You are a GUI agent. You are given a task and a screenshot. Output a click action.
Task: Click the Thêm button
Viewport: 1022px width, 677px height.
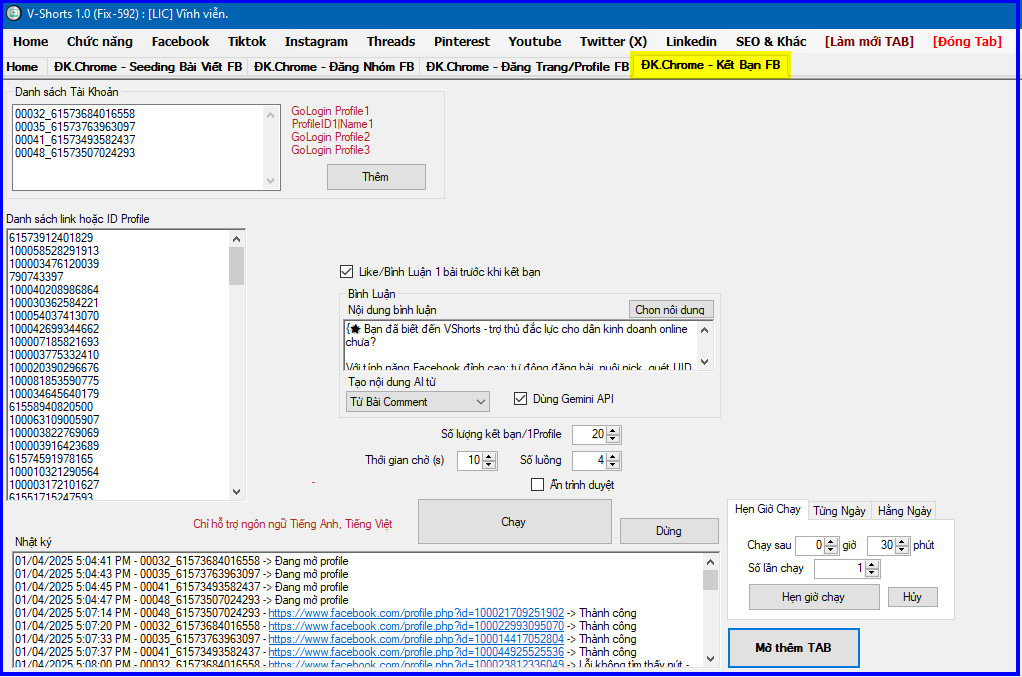coord(376,177)
